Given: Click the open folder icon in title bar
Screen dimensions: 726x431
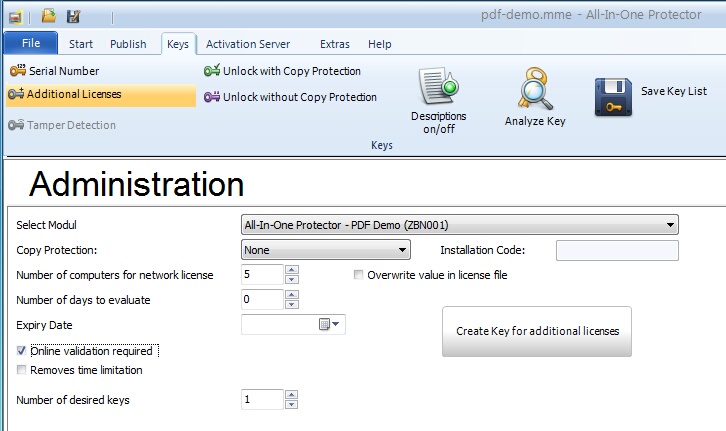Looking at the screenshot, I should (x=48, y=16).
